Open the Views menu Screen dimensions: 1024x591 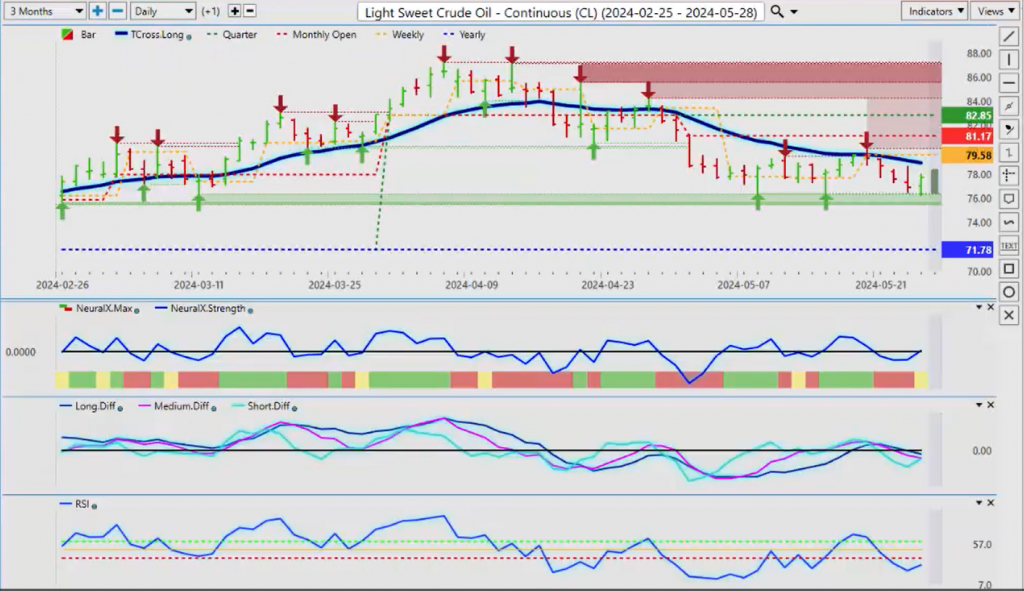[994, 11]
